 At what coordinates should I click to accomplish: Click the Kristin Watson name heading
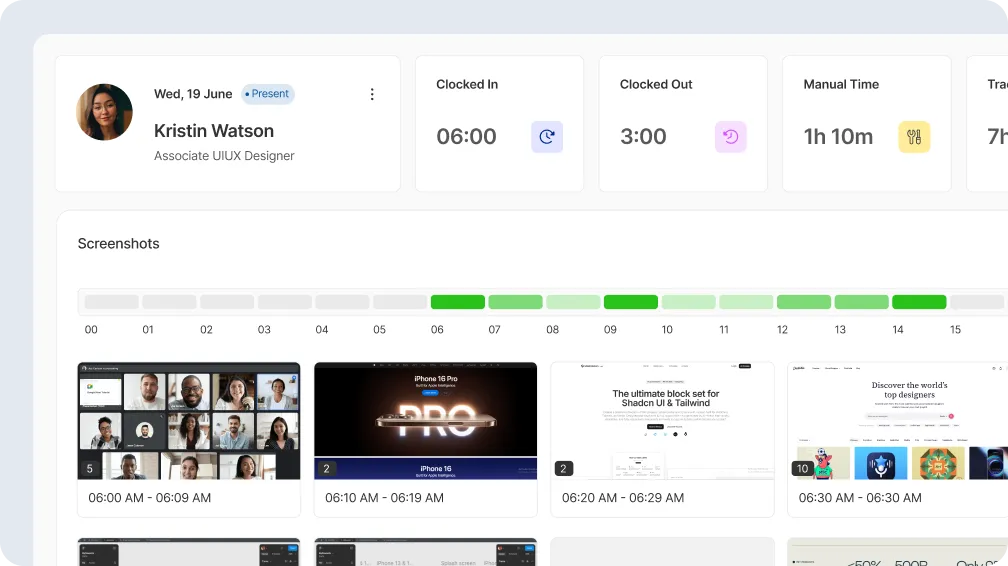(x=214, y=131)
